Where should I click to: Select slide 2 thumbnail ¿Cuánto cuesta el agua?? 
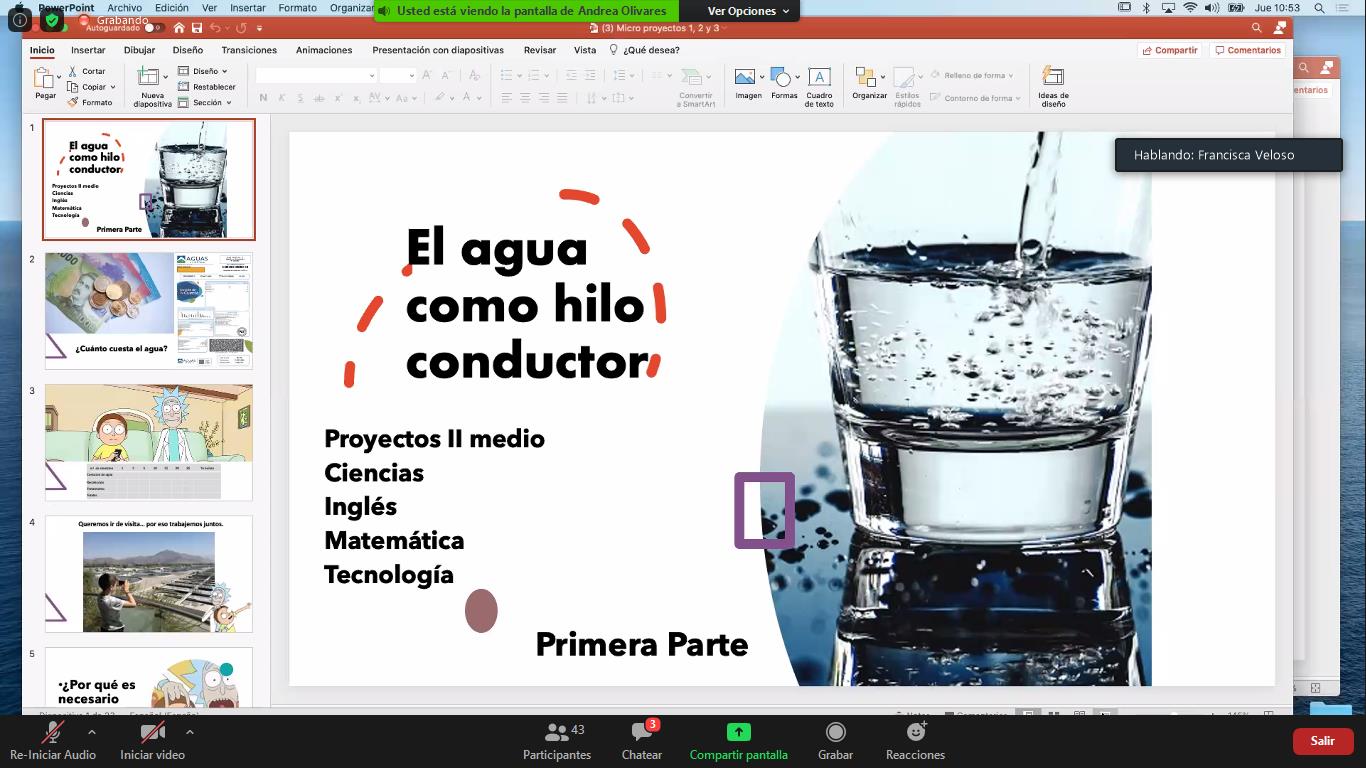[149, 311]
